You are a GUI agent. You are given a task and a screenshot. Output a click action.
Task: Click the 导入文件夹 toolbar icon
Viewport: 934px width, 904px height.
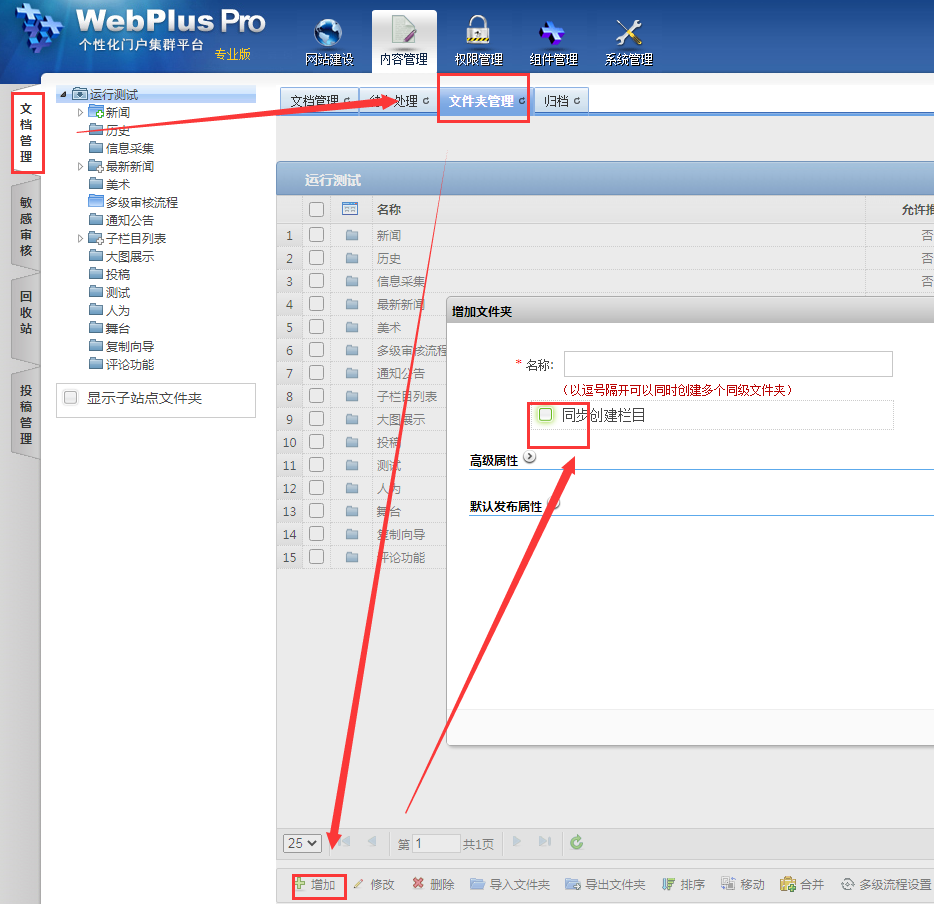tap(477, 884)
